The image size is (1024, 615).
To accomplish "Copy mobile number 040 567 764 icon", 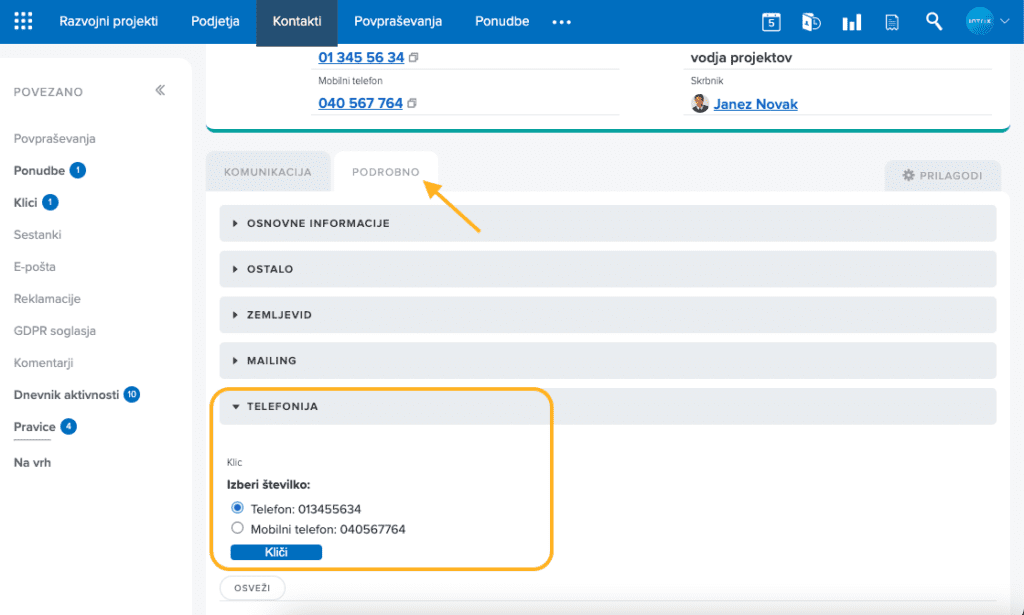I will click(x=412, y=103).
